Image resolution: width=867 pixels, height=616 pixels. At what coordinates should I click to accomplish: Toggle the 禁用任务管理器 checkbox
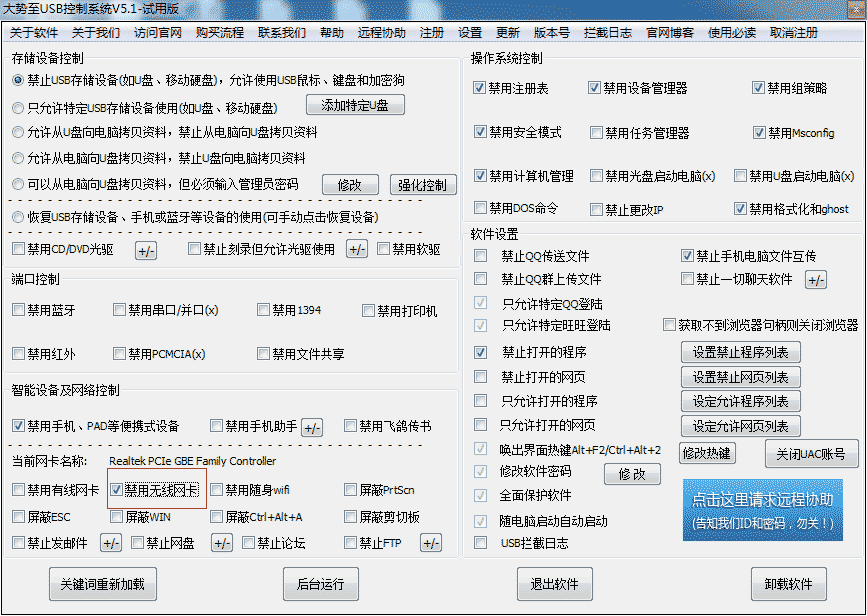(x=596, y=133)
